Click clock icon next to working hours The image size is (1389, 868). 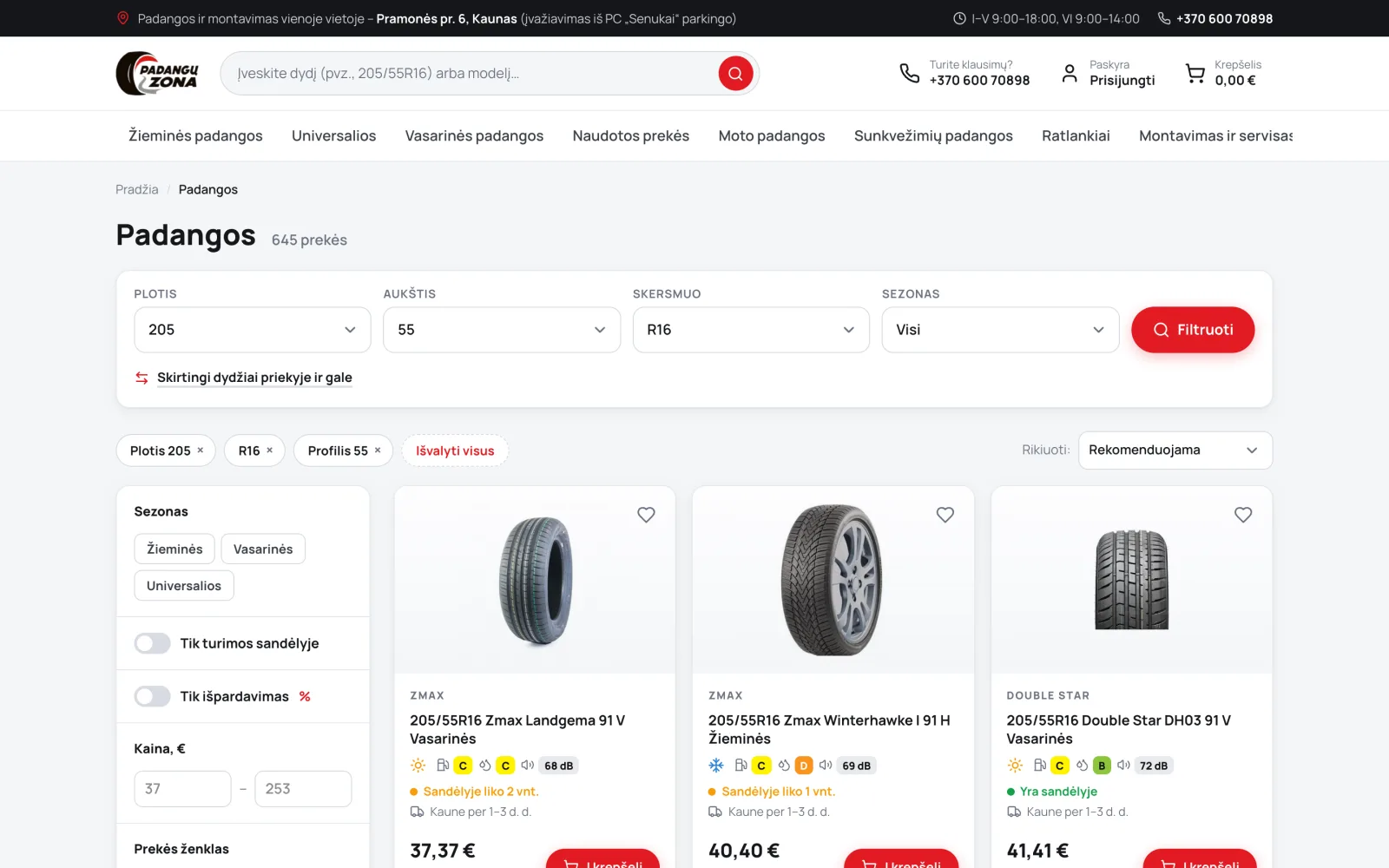(959, 18)
